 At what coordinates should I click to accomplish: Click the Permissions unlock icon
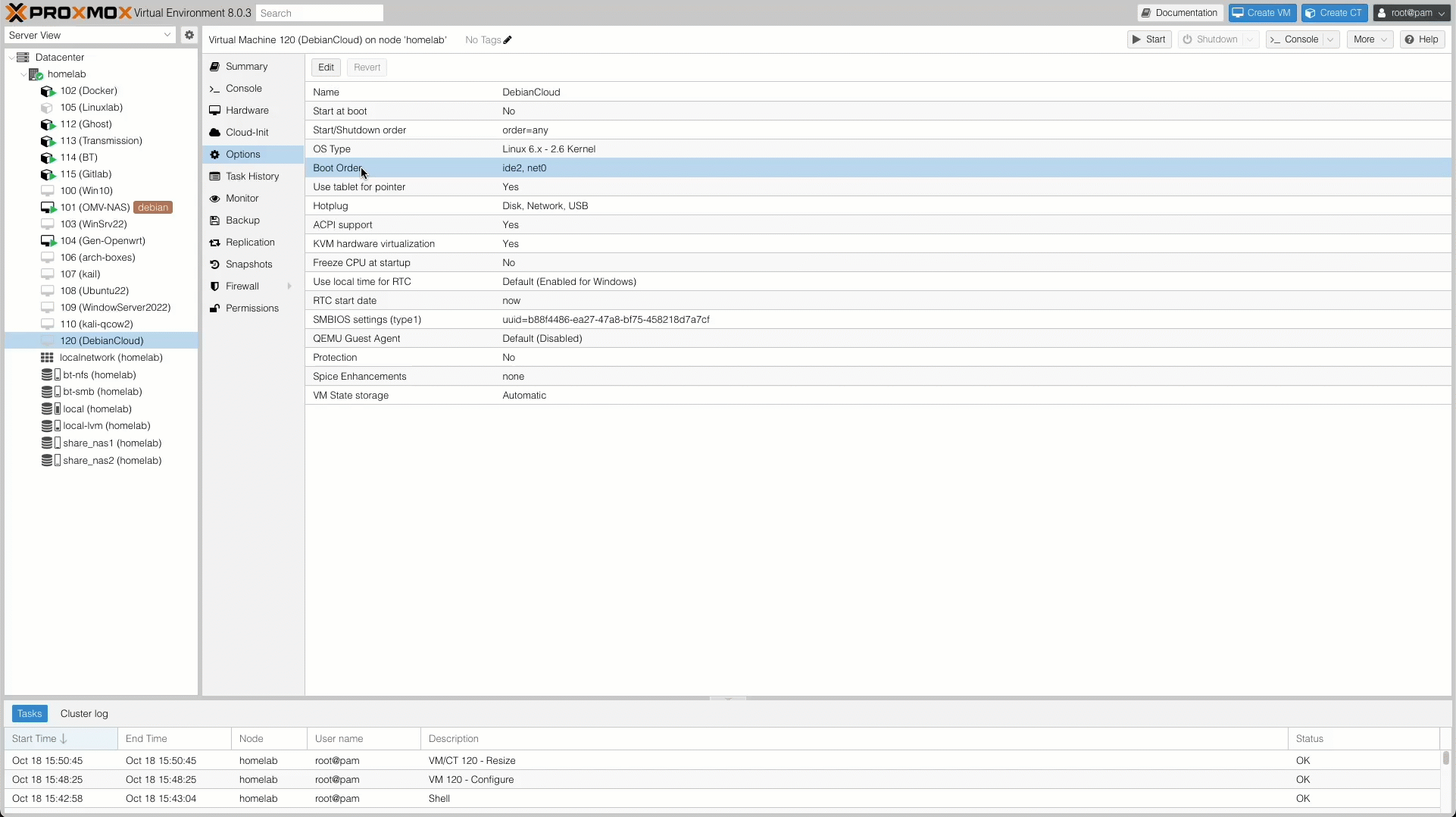(x=214, y=308)
